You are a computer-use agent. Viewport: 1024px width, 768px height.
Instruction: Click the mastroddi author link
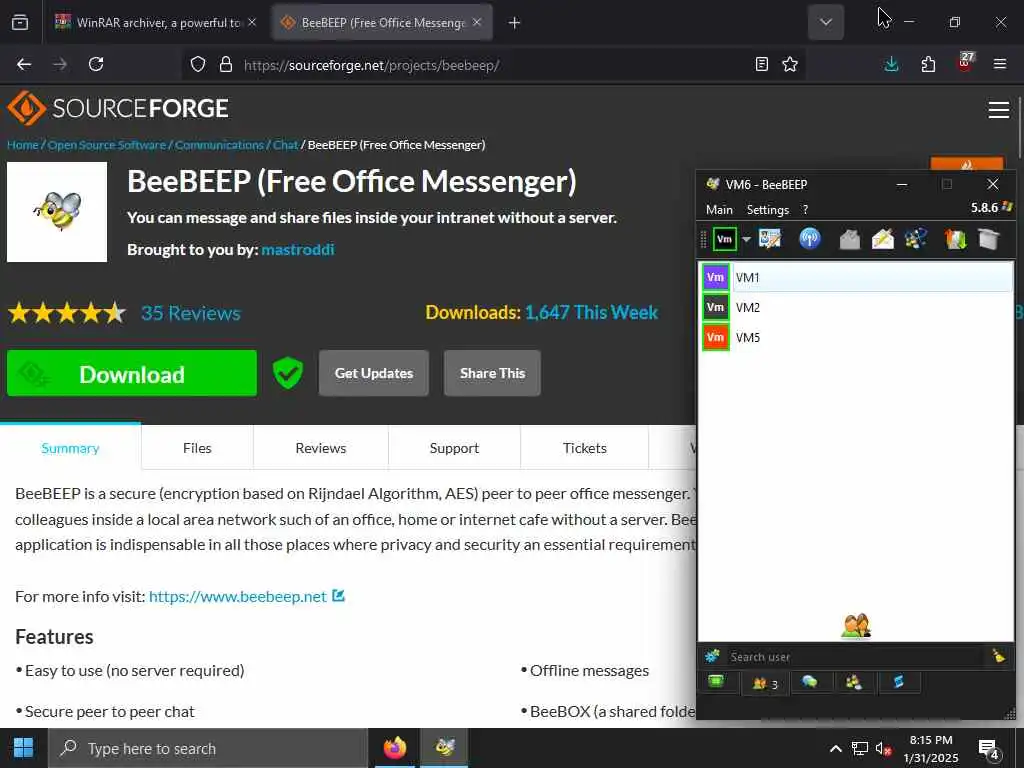(298, 249)
